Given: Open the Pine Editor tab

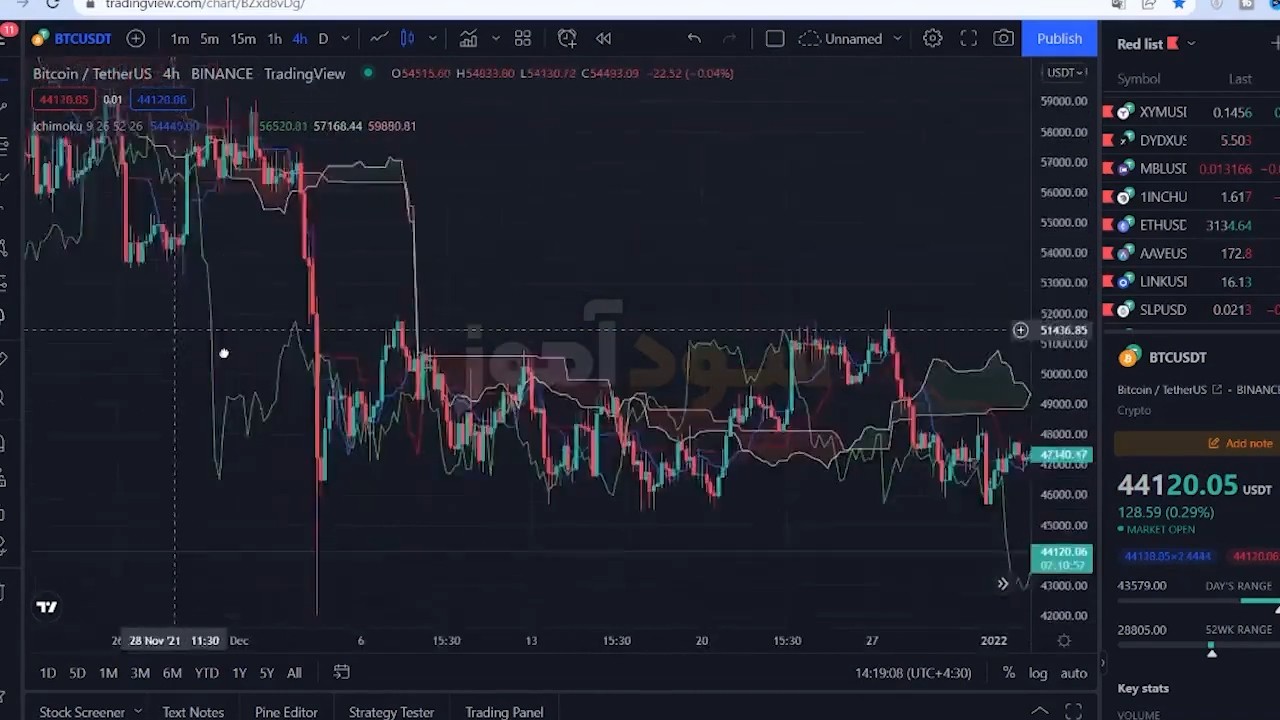Looking at the screenshot, I should pos(286,711).
